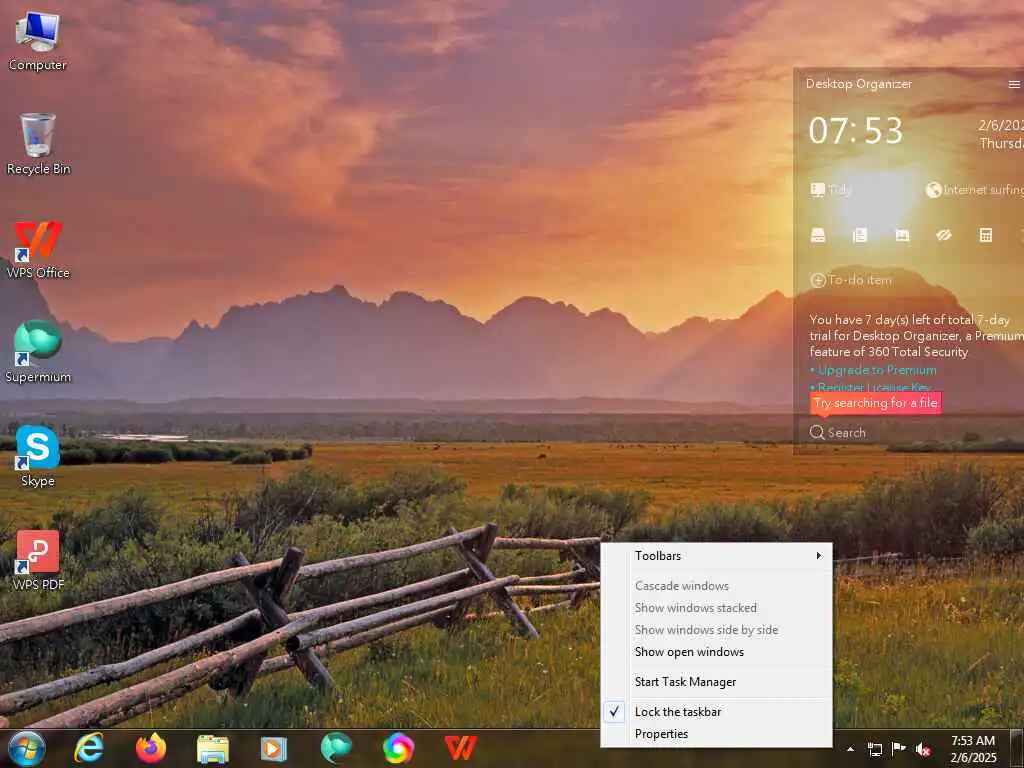Open Windows Media Player from the taskbar
Image resolution: width=1024 pixels, height=768 pixels.
tap(274, 748)
